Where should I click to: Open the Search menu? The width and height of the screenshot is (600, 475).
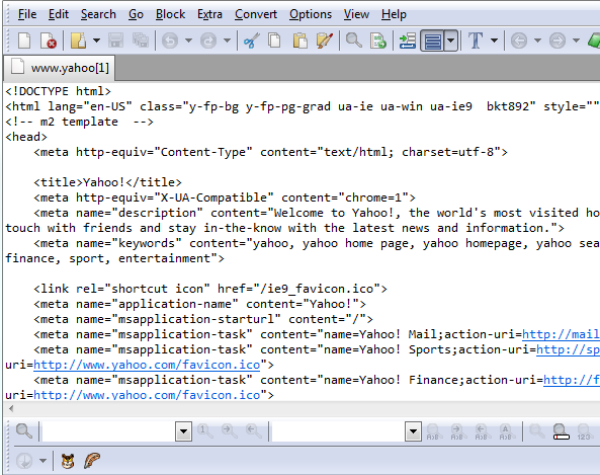(x=98, y=14)
